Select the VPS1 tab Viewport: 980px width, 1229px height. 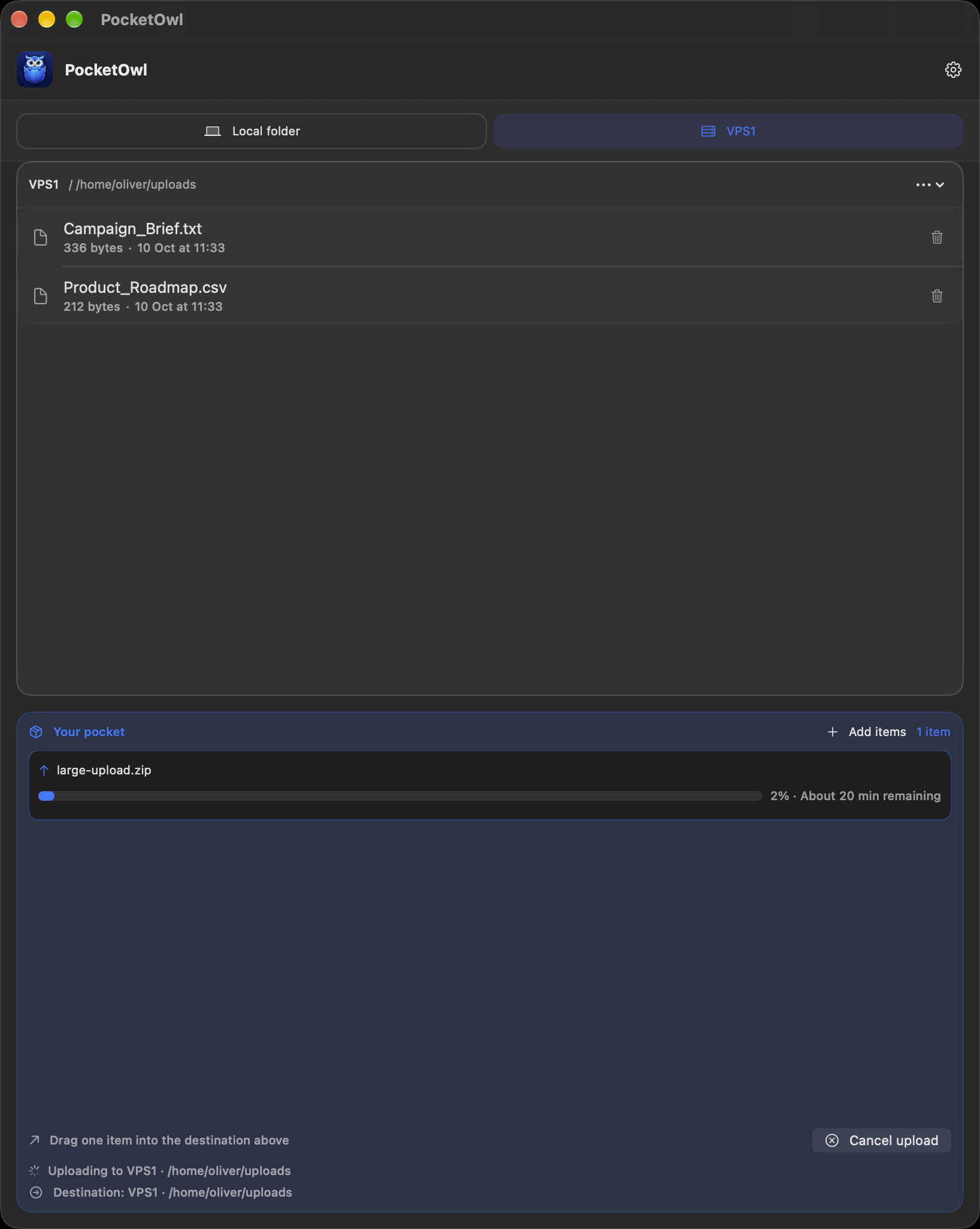click(x=728, y=131)
